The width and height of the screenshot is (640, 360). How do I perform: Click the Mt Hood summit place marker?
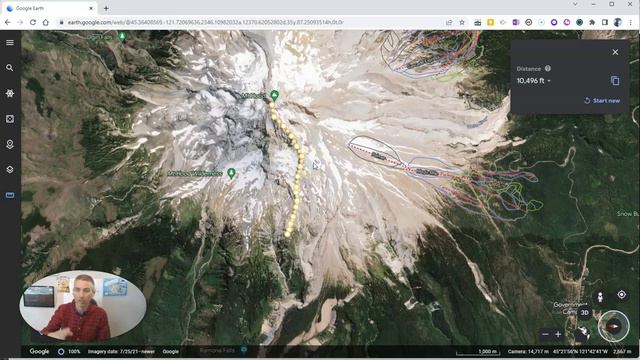click(275, 96)
